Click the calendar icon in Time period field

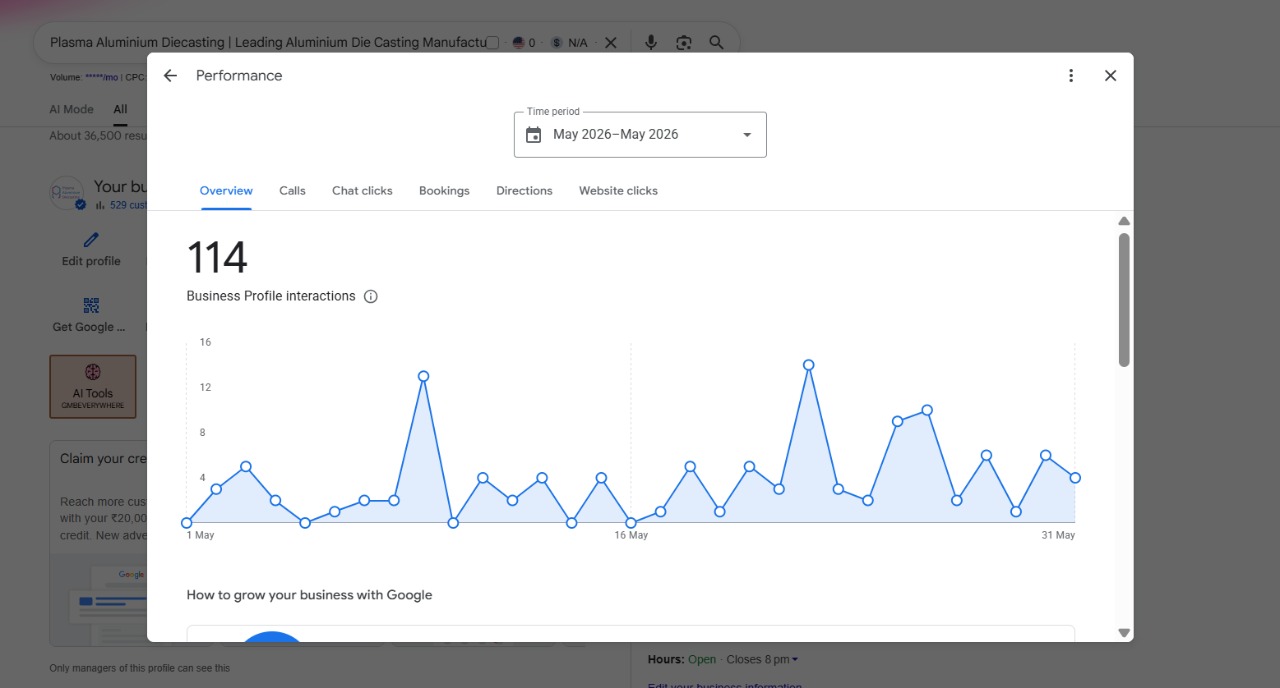tap(534, 135)
